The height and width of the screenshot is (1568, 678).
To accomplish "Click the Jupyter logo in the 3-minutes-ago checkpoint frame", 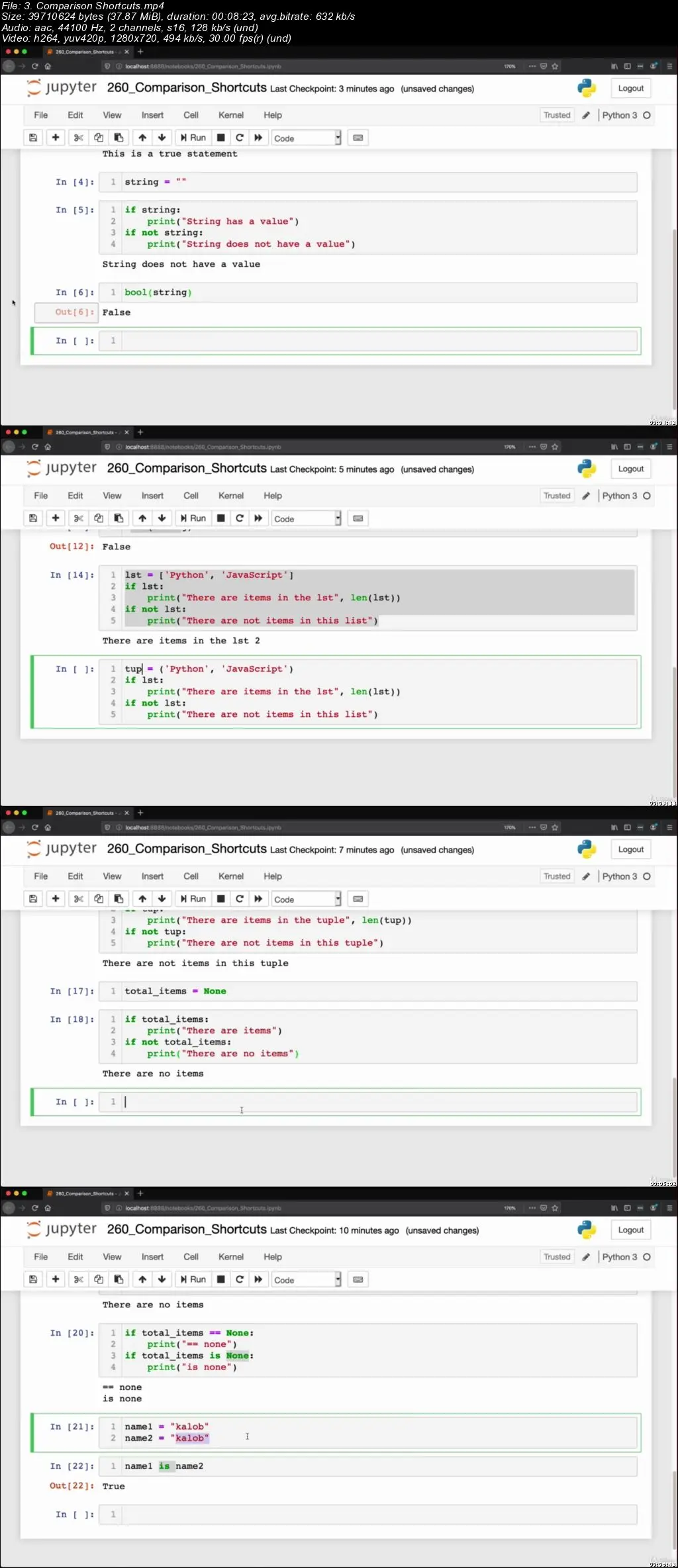I will (62, 87).
